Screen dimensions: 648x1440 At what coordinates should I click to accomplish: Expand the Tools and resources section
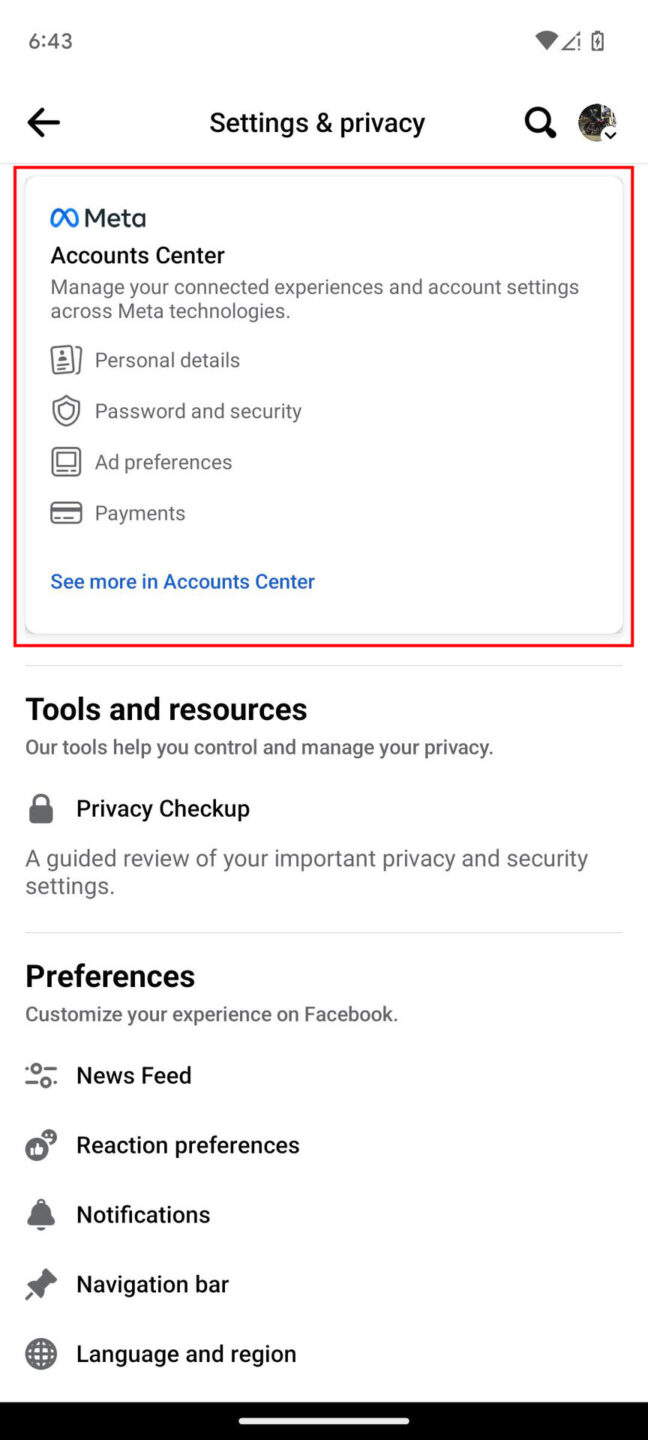[x=166, y=709]
